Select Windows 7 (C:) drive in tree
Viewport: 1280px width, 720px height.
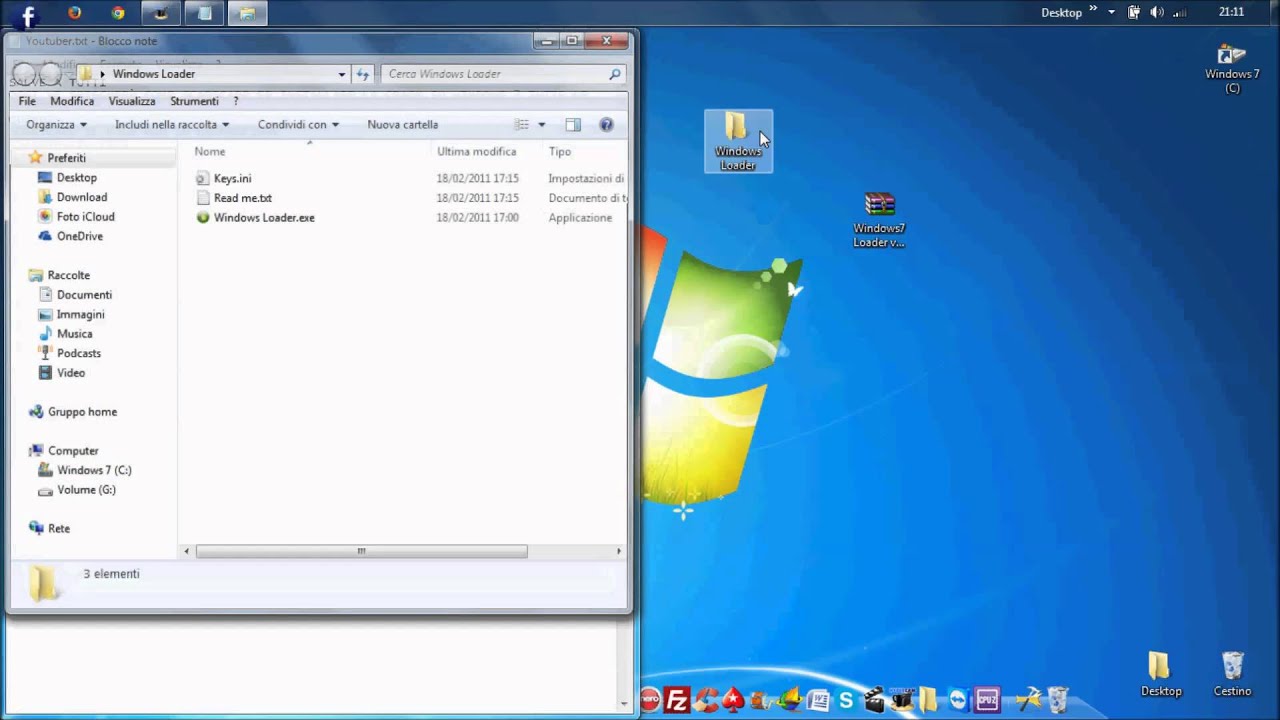[94, 470]
